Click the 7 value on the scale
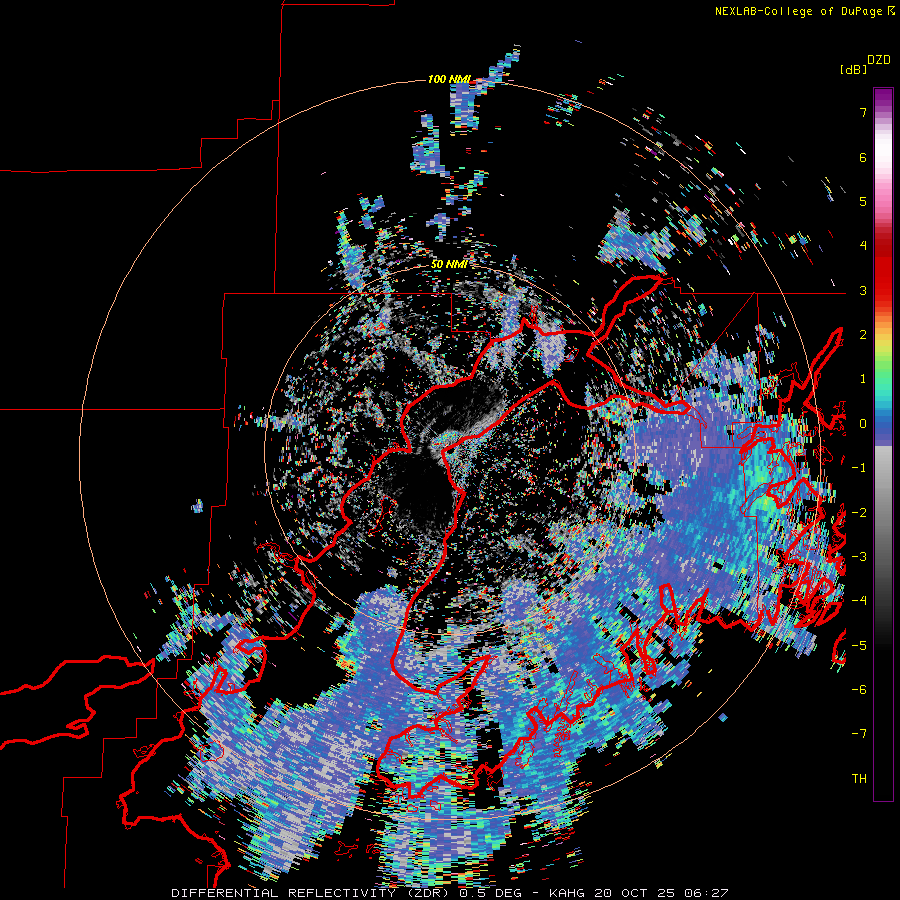The image size is (900, 900). (x=863, y=112)
